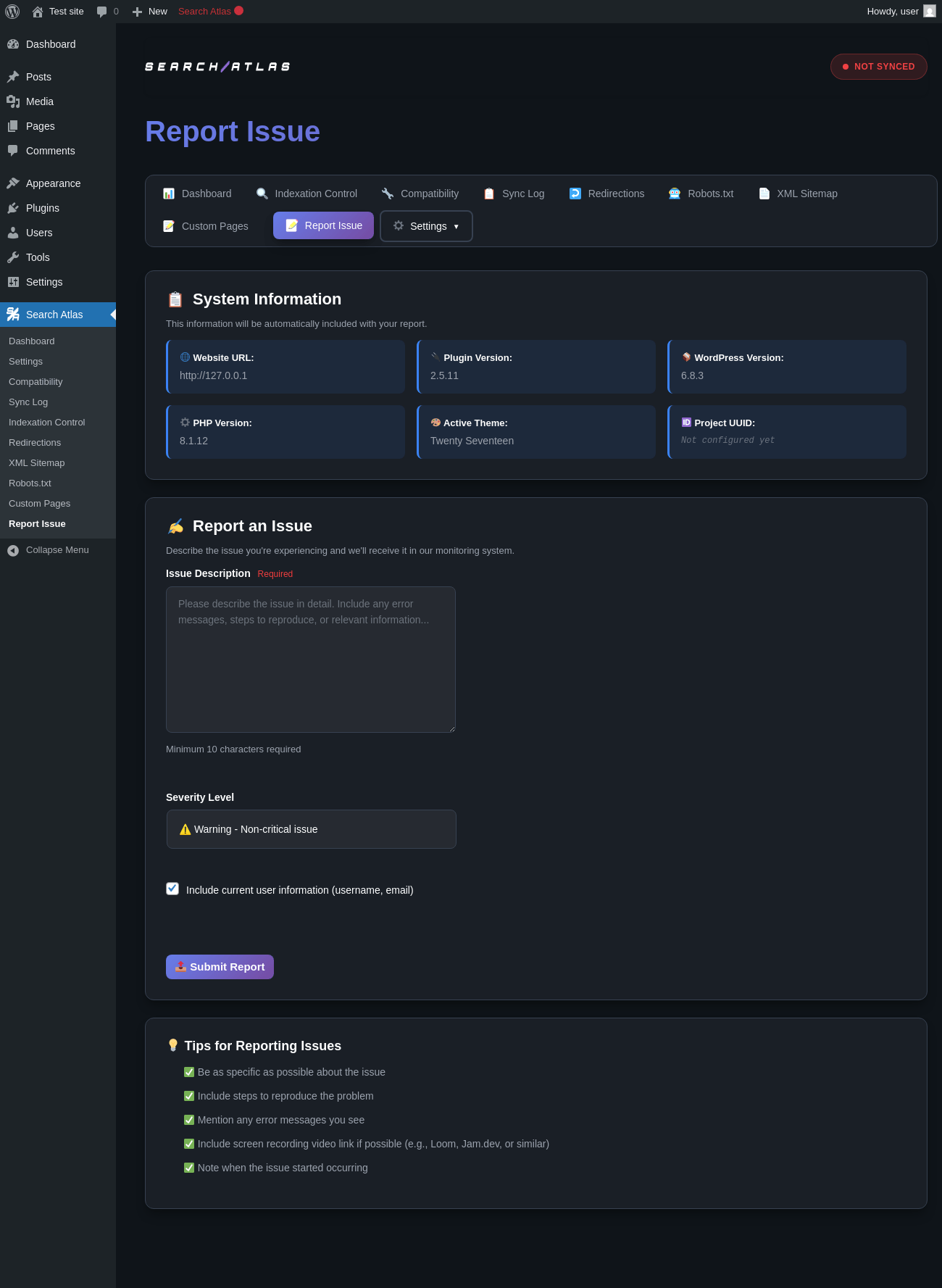Open comments bubble icon in admin bar
Viewport: 942px width, 1288px height.
[101, 12]
